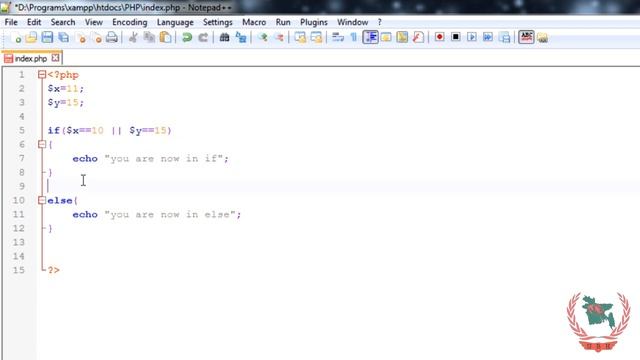The height and width of the screenshot is (360, 640).
Task: Click the Open file folder icon
Action: (x=31, y=38)
